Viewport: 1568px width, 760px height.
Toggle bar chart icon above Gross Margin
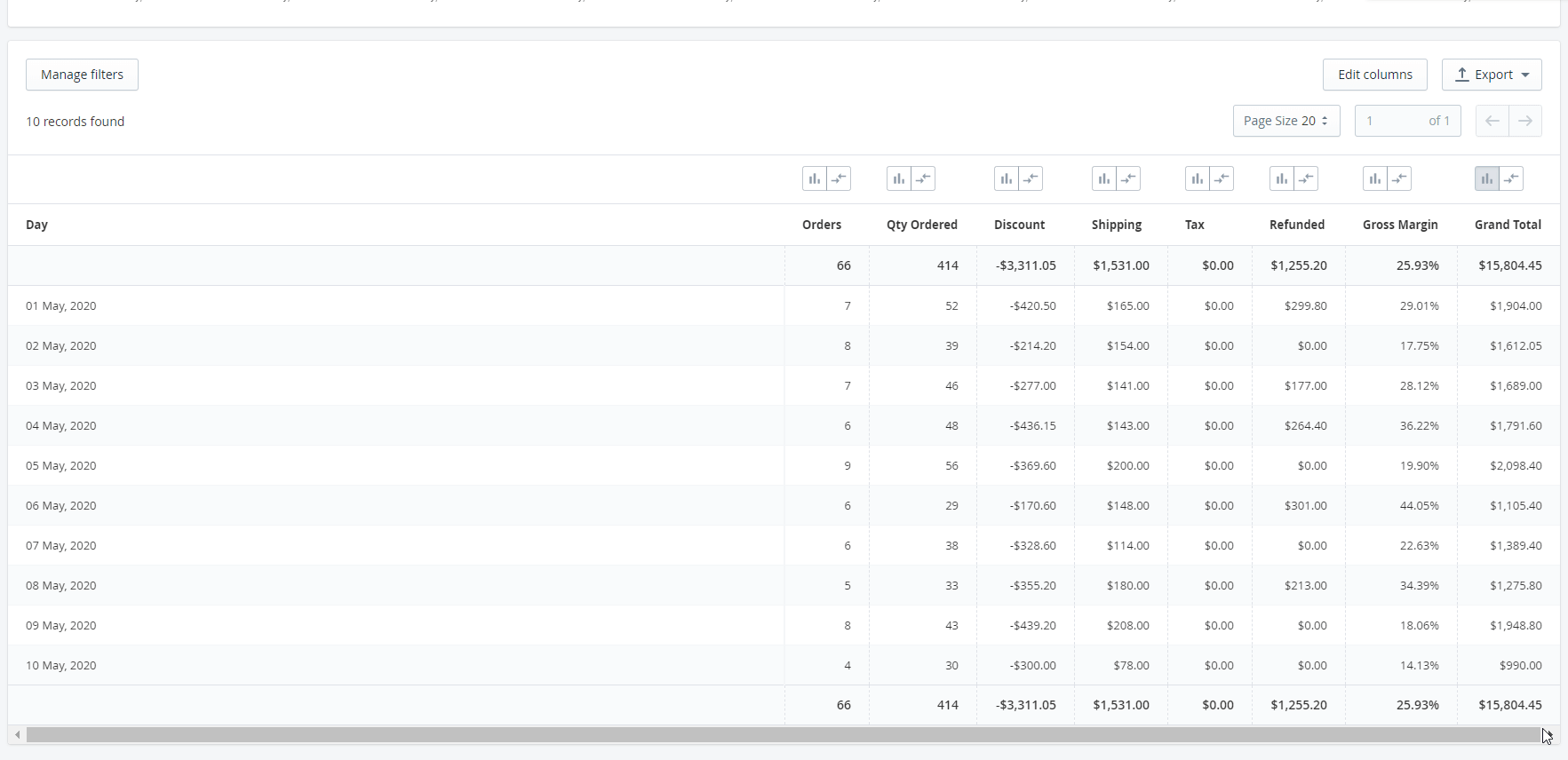click(x=1375, y=178)
